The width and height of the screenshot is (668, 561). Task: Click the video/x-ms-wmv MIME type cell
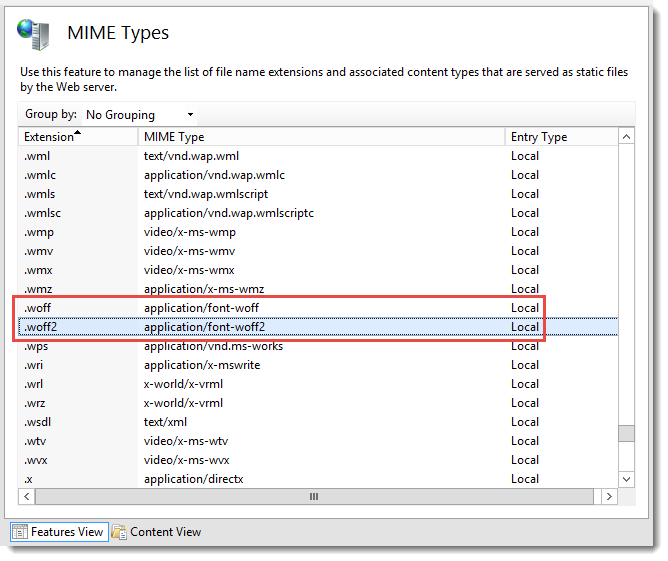(189, 251)
